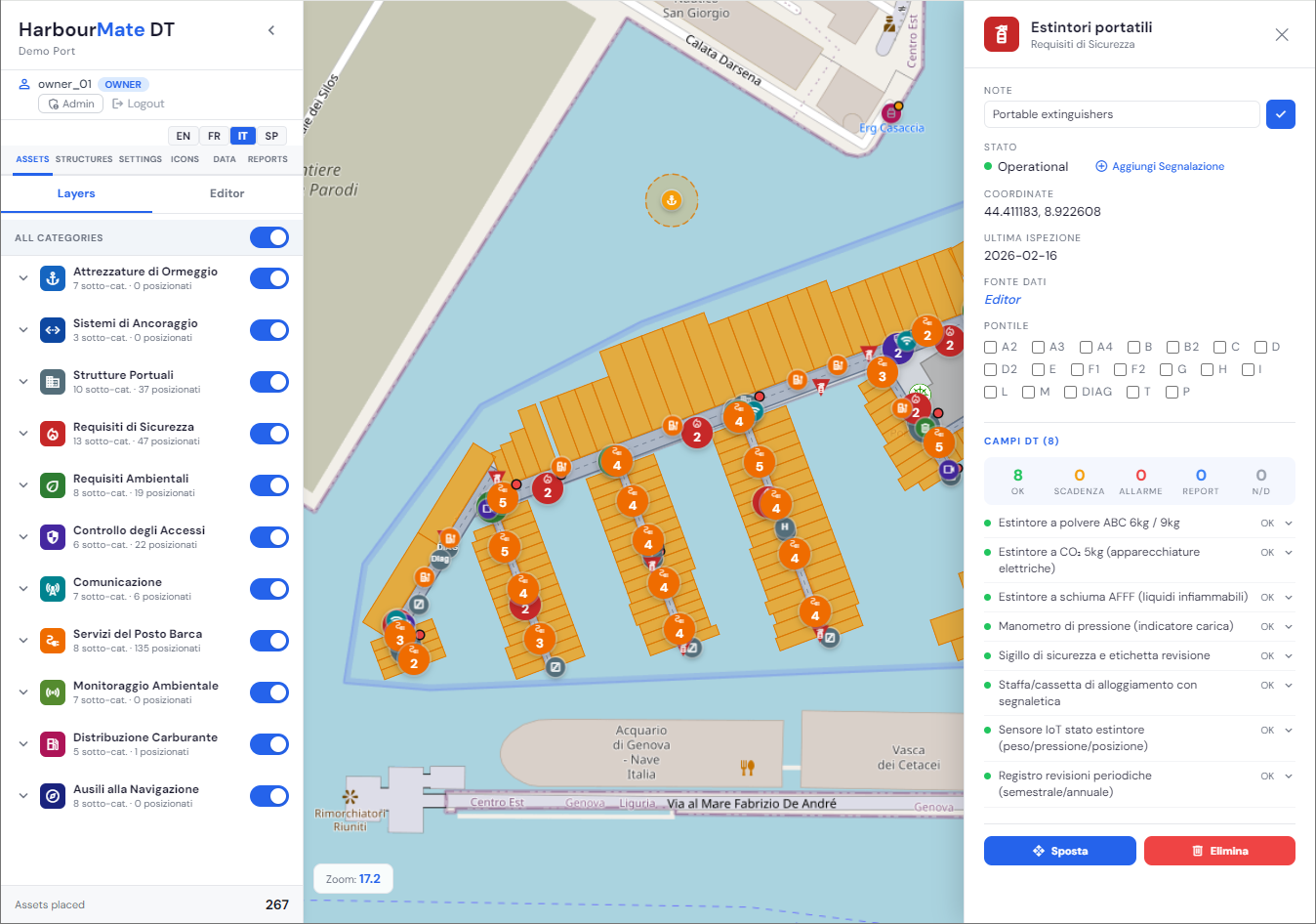
Task: Disable the ALL CATEGORIES master toggle
Action: (268, 237)
